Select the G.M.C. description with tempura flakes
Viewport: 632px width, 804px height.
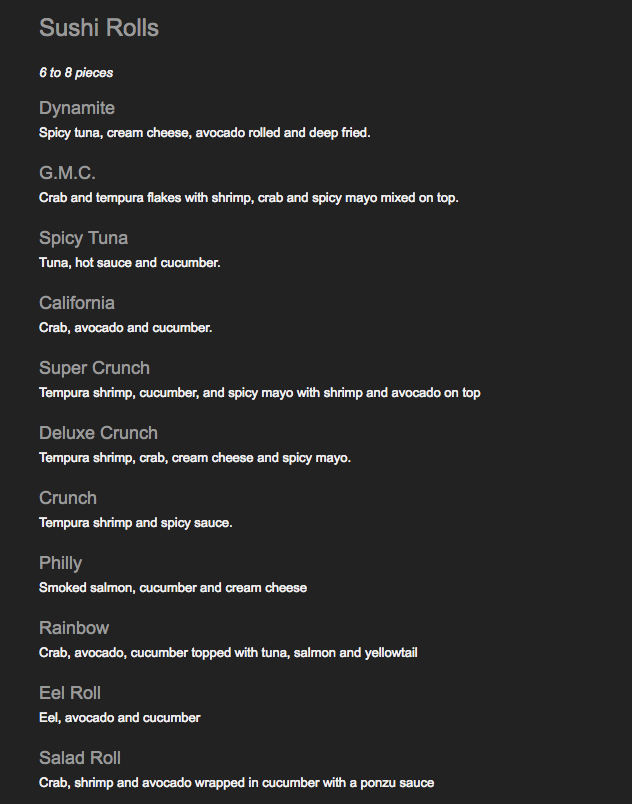tap(249, 197)
